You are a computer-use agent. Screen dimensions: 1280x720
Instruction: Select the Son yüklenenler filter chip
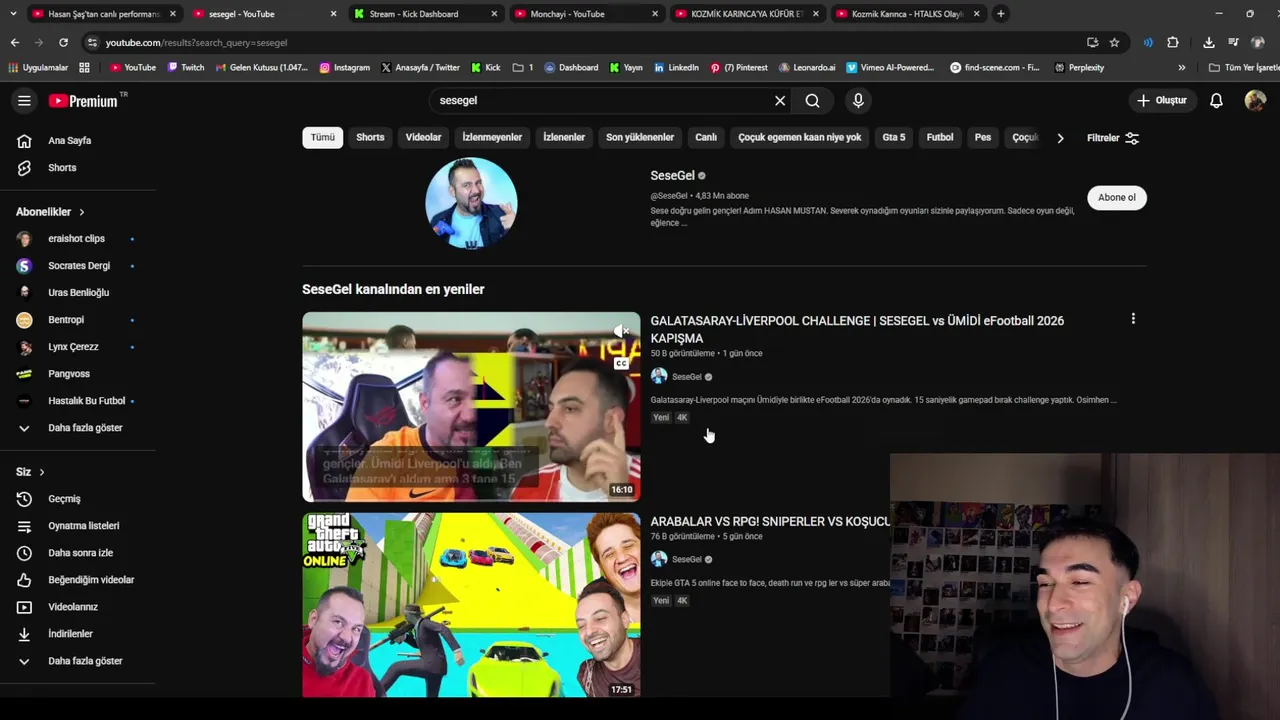point(640,138)
